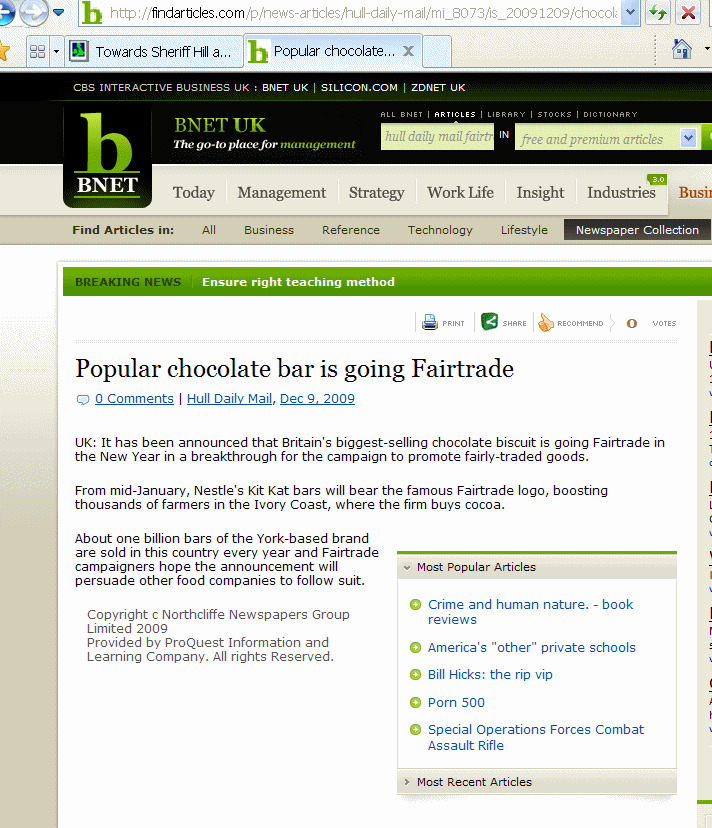712x828 pixels.
Task: Close the Popular chocolate tab
Action: [408, 51]
